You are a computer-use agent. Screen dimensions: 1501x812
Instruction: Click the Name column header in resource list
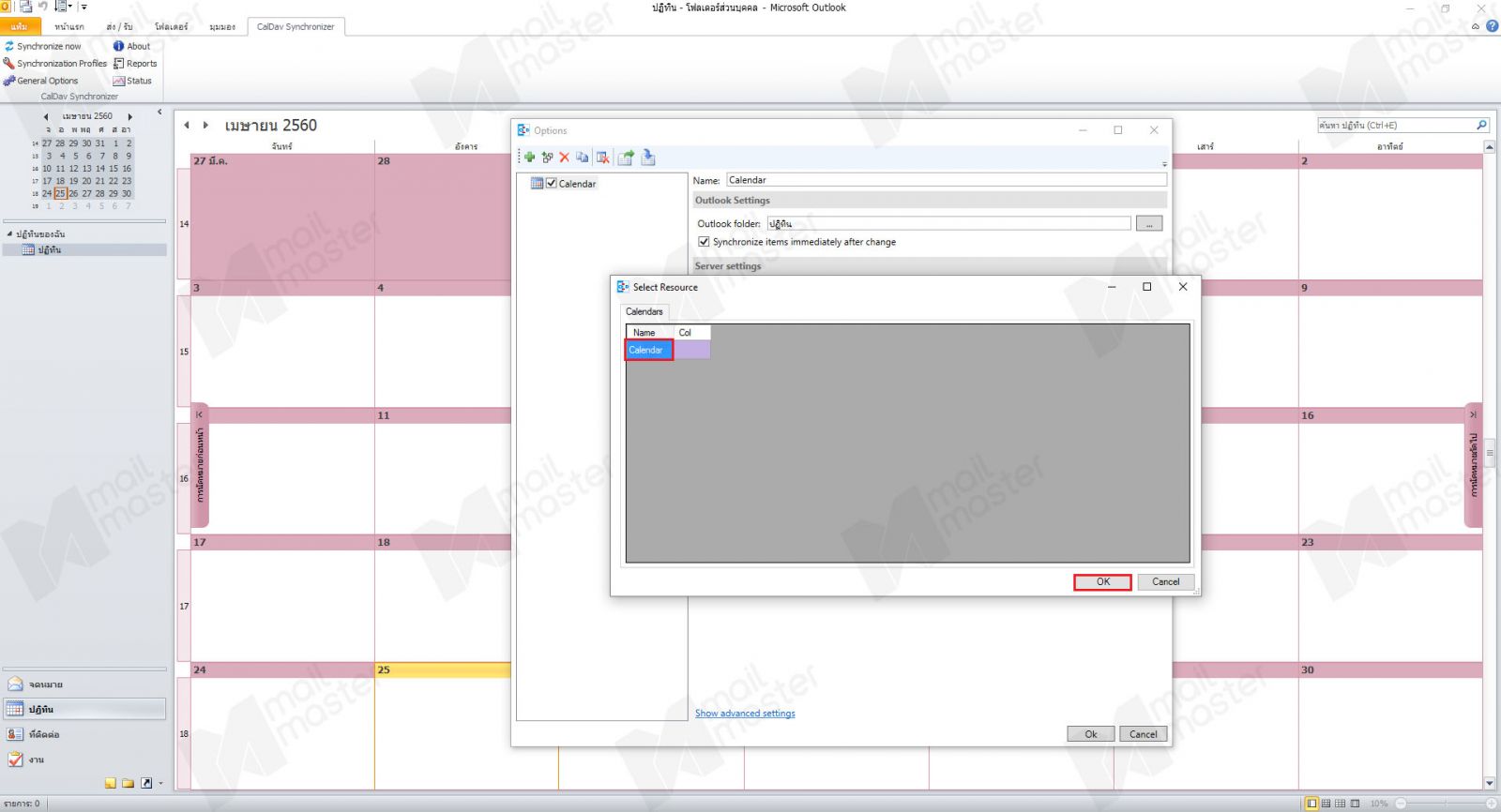click(650, 333)
